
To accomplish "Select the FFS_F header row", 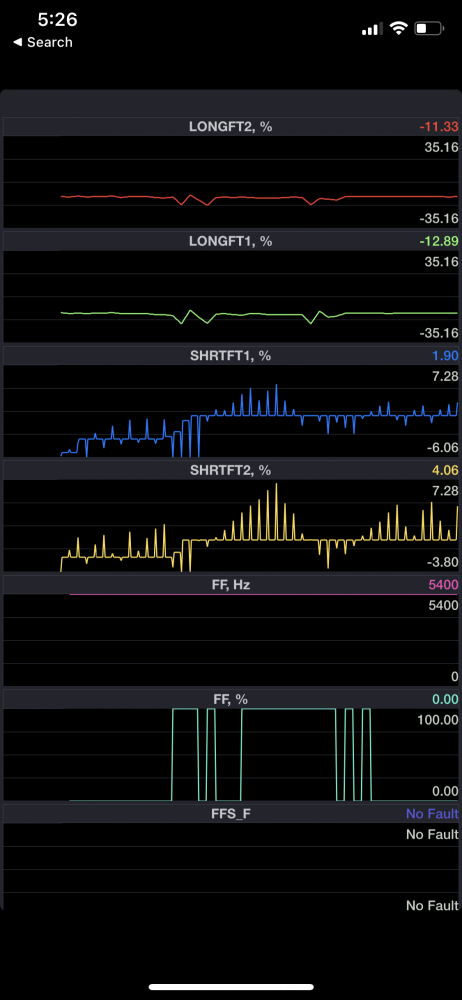I will tap(230, 814).
